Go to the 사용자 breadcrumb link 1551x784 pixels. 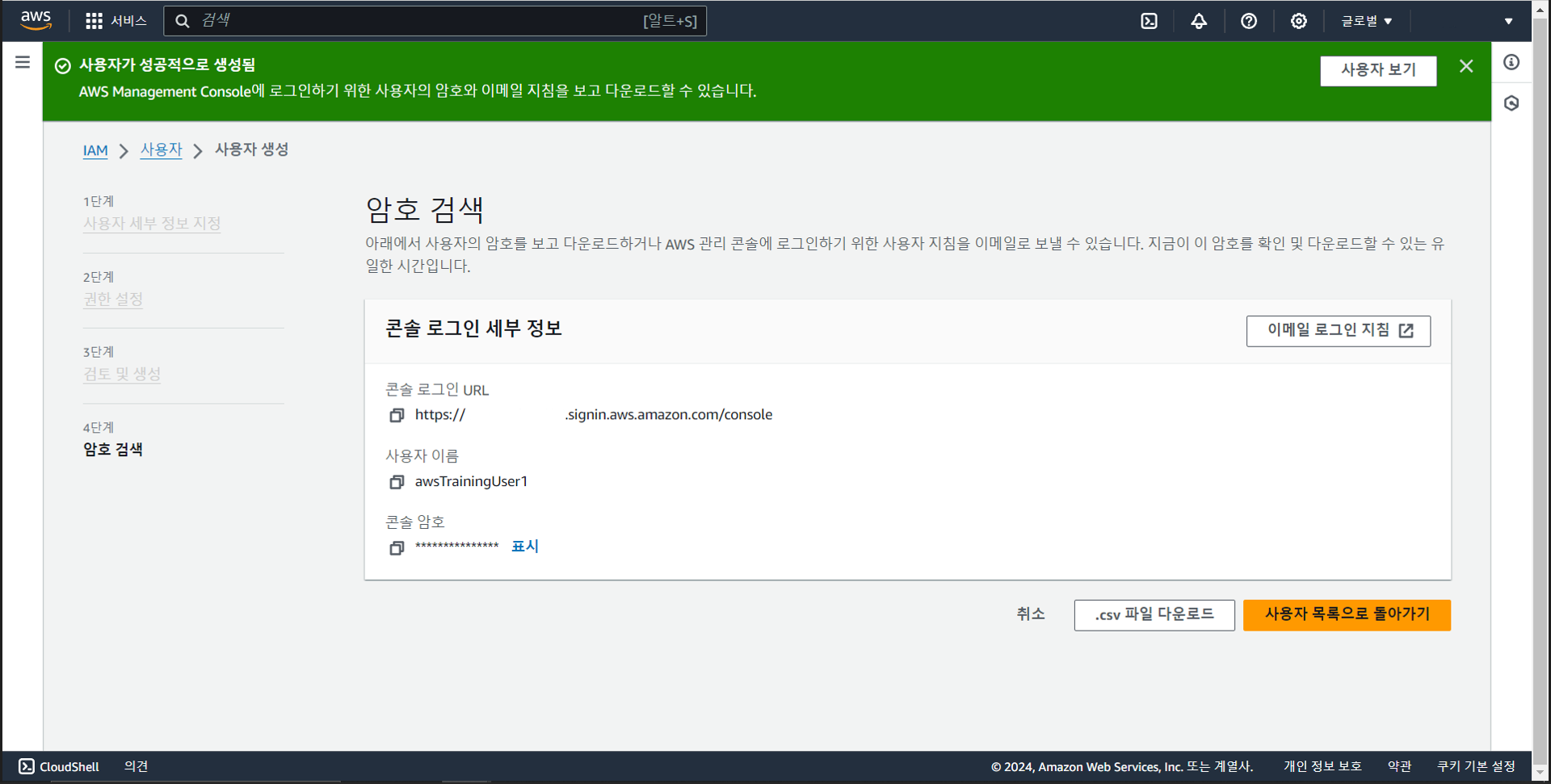click(x=162, y=149)
